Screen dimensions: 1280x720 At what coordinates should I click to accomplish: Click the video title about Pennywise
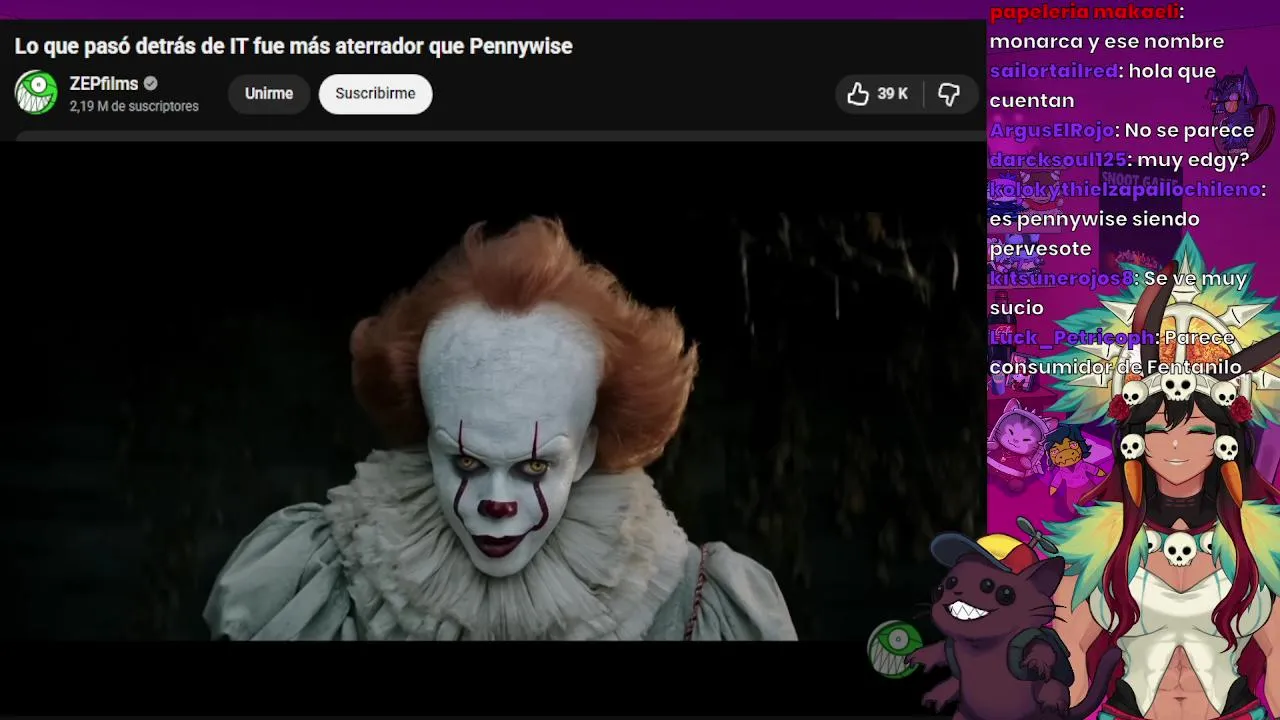(x=293, y=46)
